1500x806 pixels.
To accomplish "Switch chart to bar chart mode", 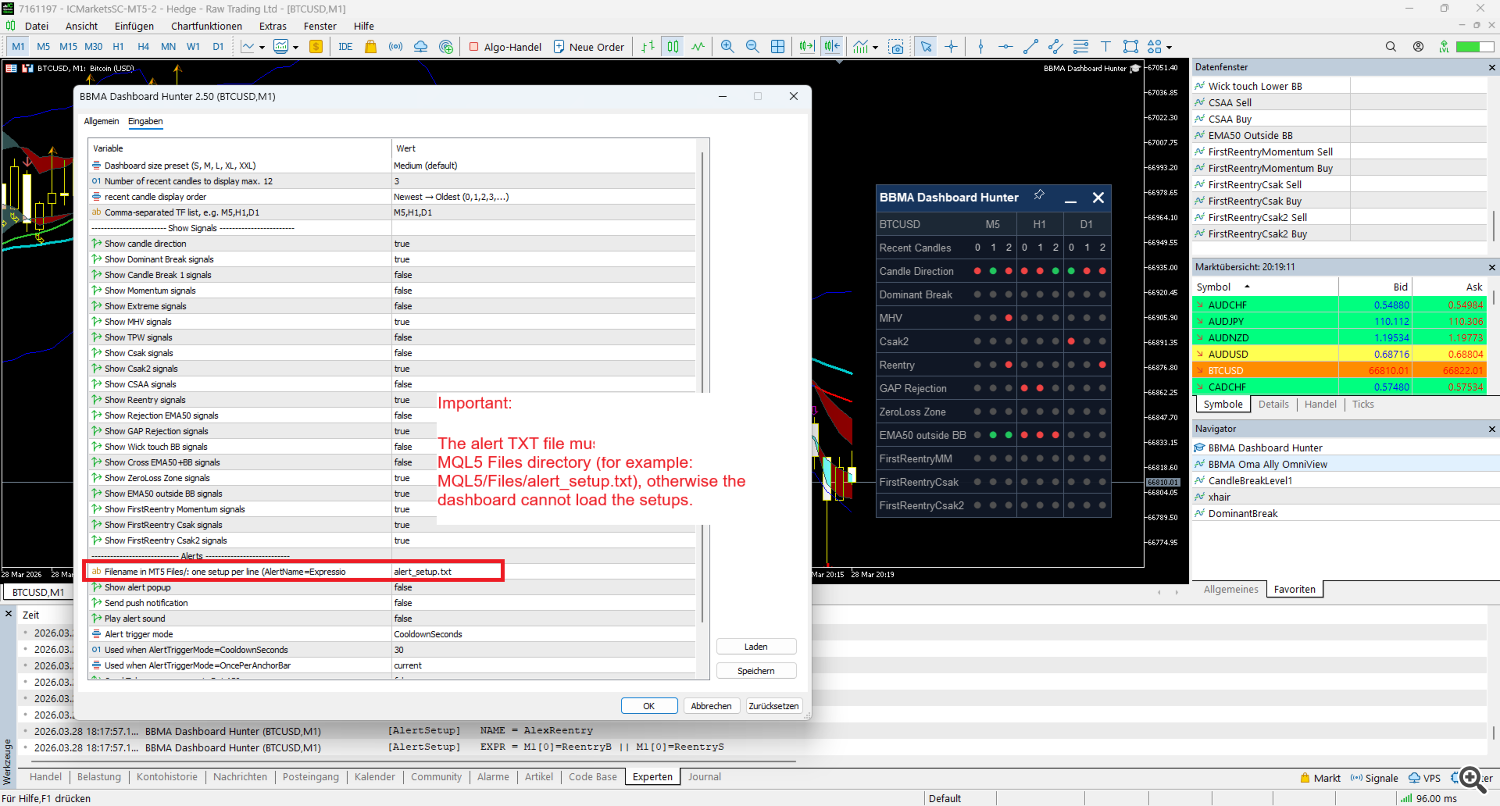I will point(649,46).
